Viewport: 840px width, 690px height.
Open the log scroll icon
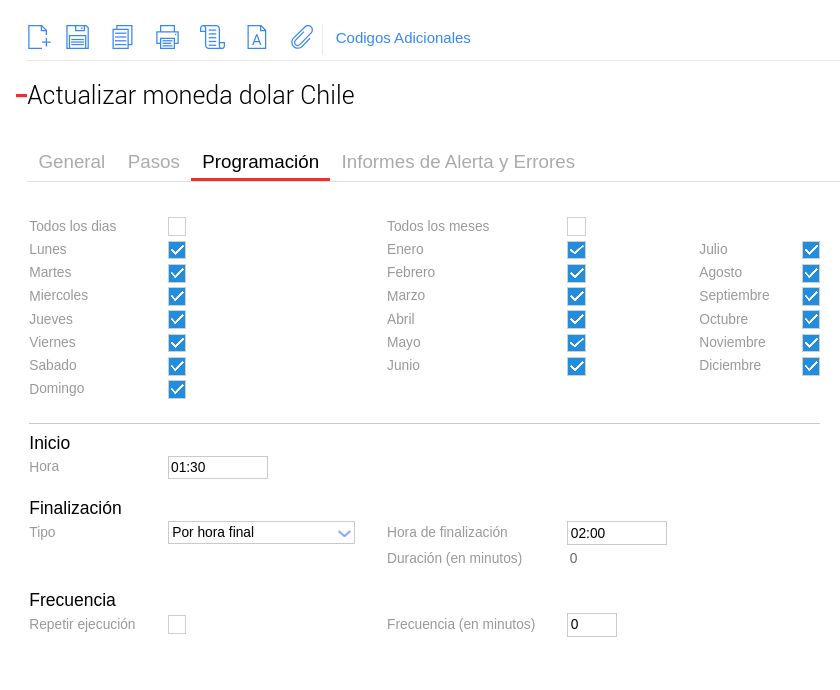[x=213, y=37]
